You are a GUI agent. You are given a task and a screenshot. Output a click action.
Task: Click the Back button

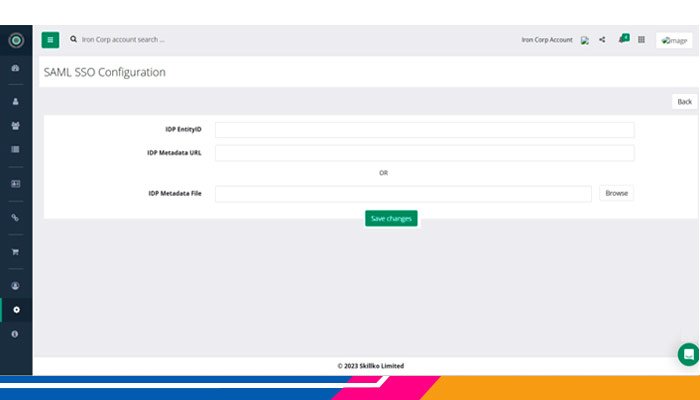[x=684, y=102]
